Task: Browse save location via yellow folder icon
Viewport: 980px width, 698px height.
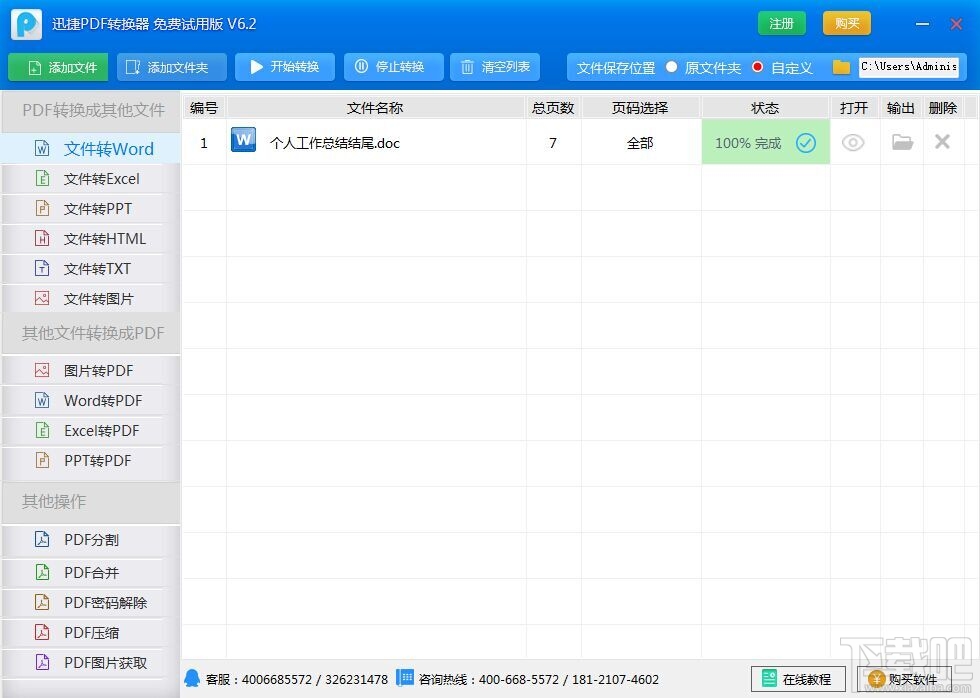Action: 841,67
